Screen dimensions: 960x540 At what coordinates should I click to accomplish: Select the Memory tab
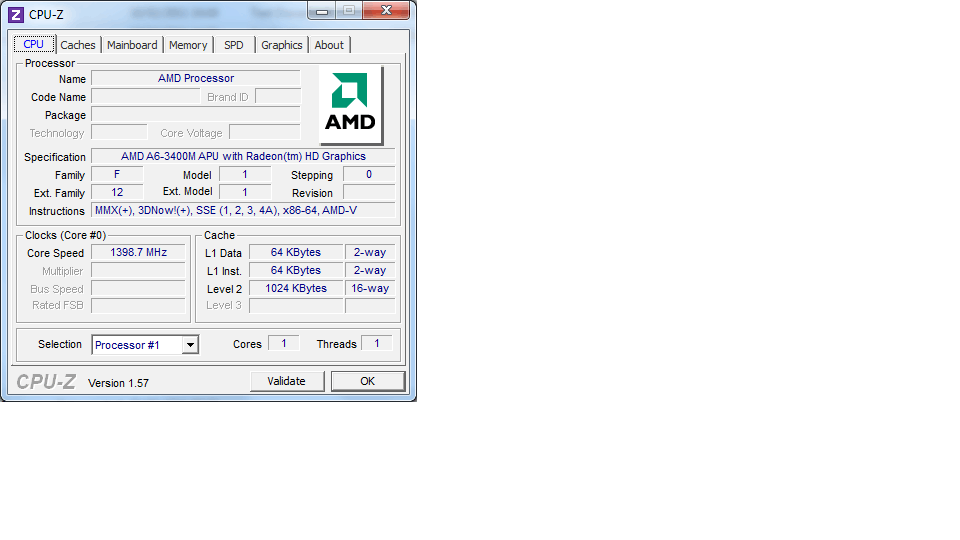[188, 45]
